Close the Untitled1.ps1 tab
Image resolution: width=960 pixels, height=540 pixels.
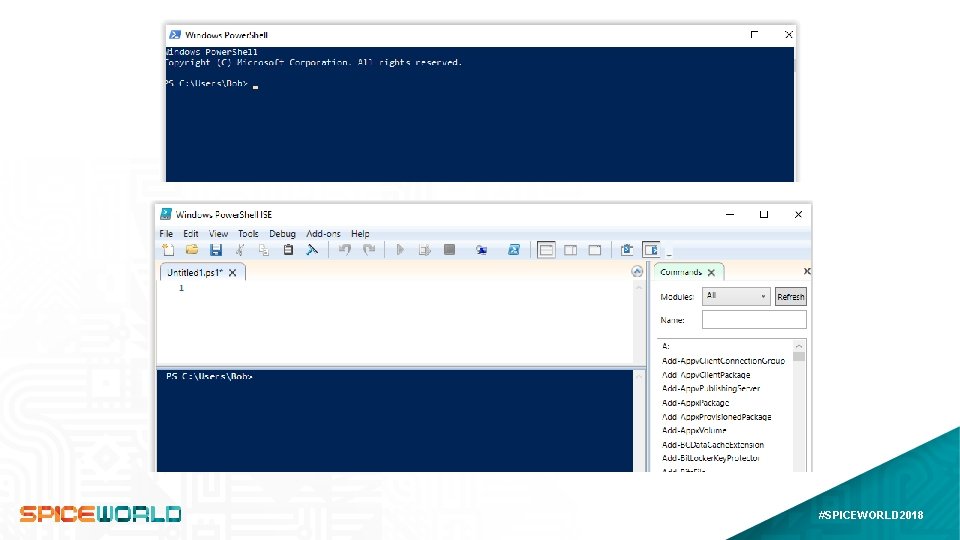click(233, 273)
